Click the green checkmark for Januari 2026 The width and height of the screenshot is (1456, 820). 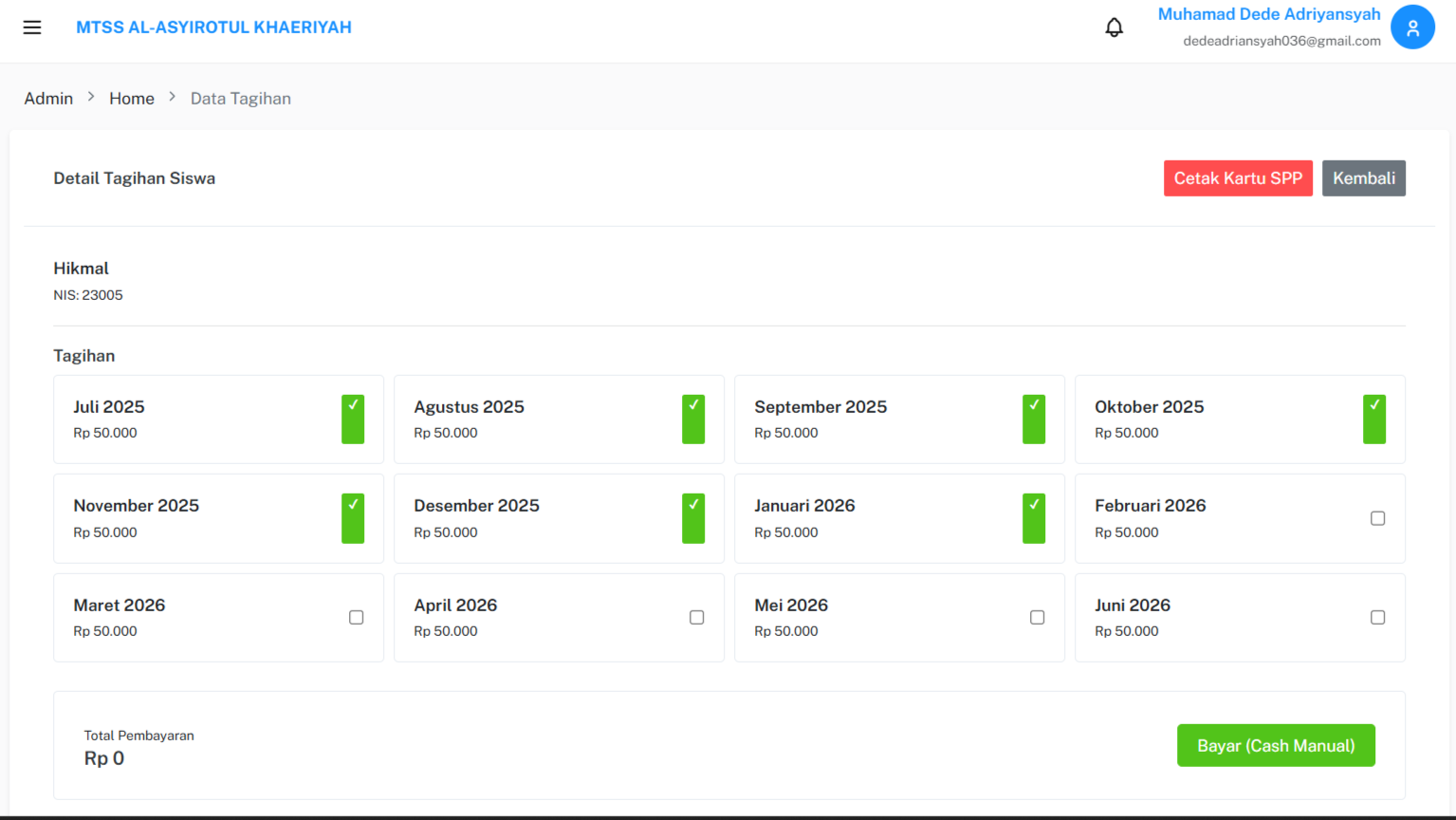1034,519
